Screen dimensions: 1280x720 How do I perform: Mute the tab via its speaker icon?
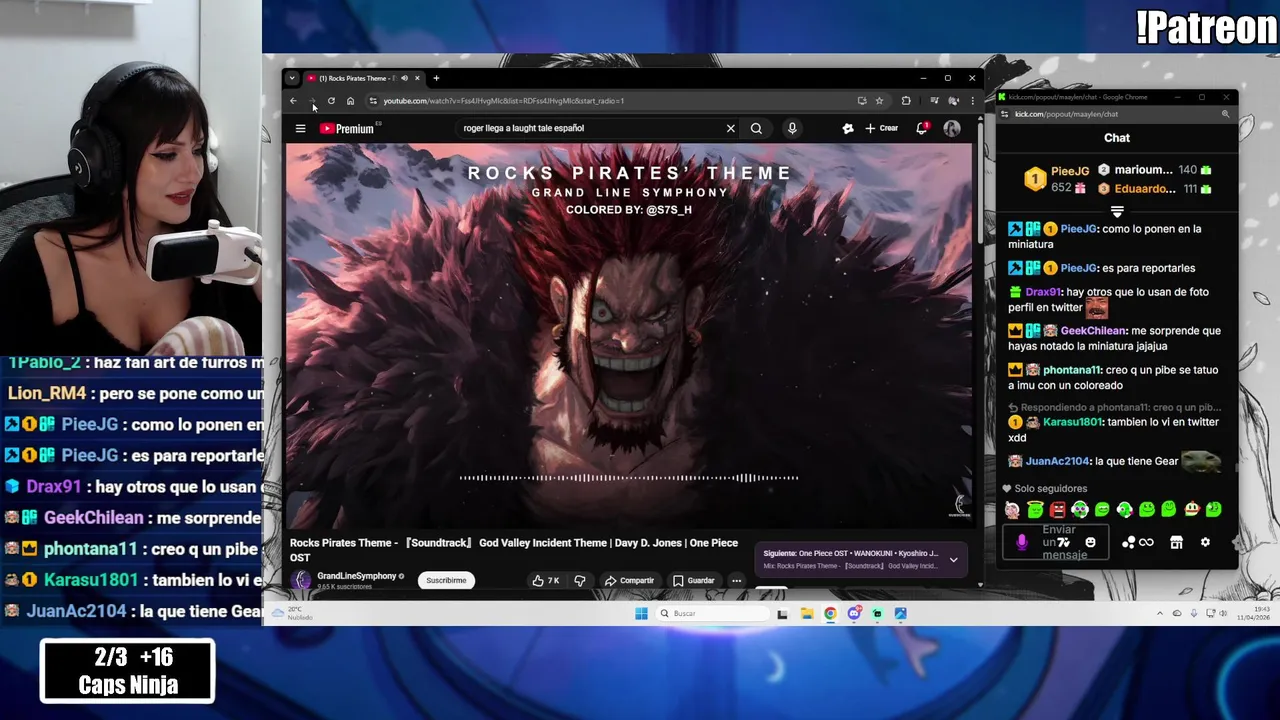(x=404, y=78)
